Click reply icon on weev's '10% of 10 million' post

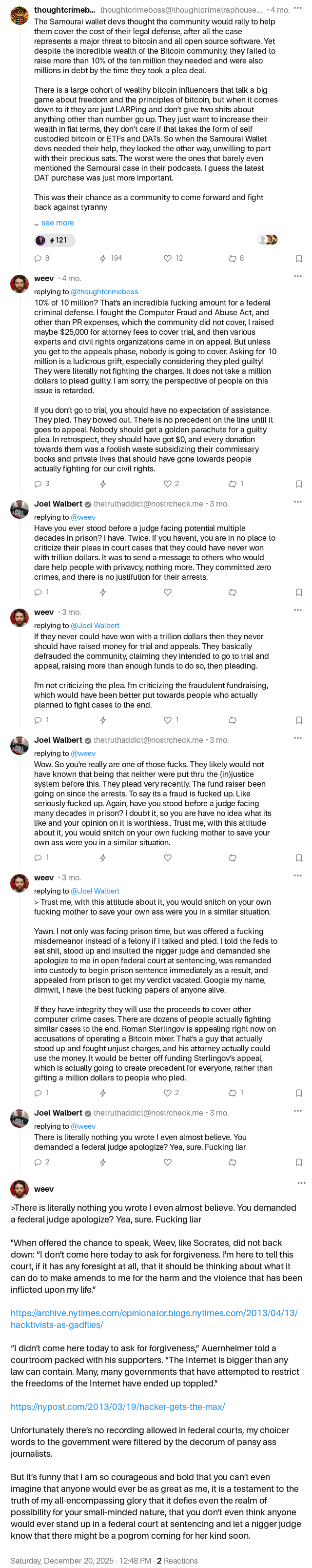39,483
